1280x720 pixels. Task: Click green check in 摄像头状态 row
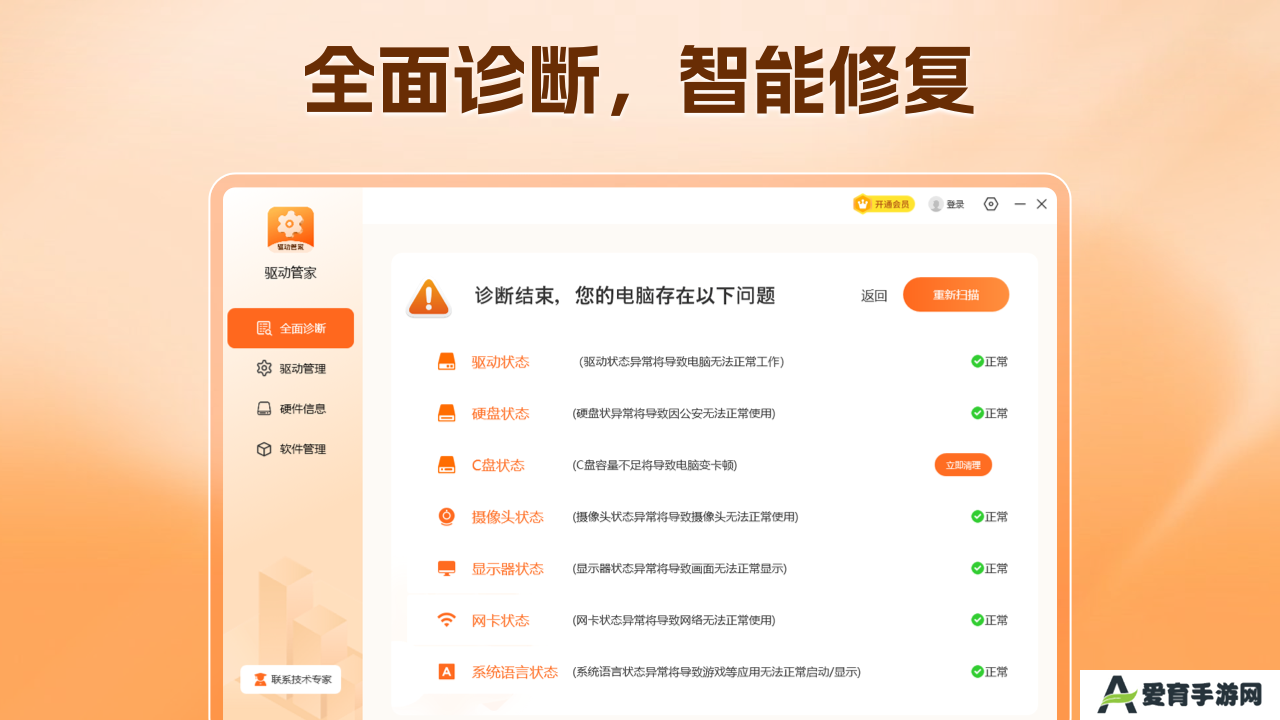(977, 516)
